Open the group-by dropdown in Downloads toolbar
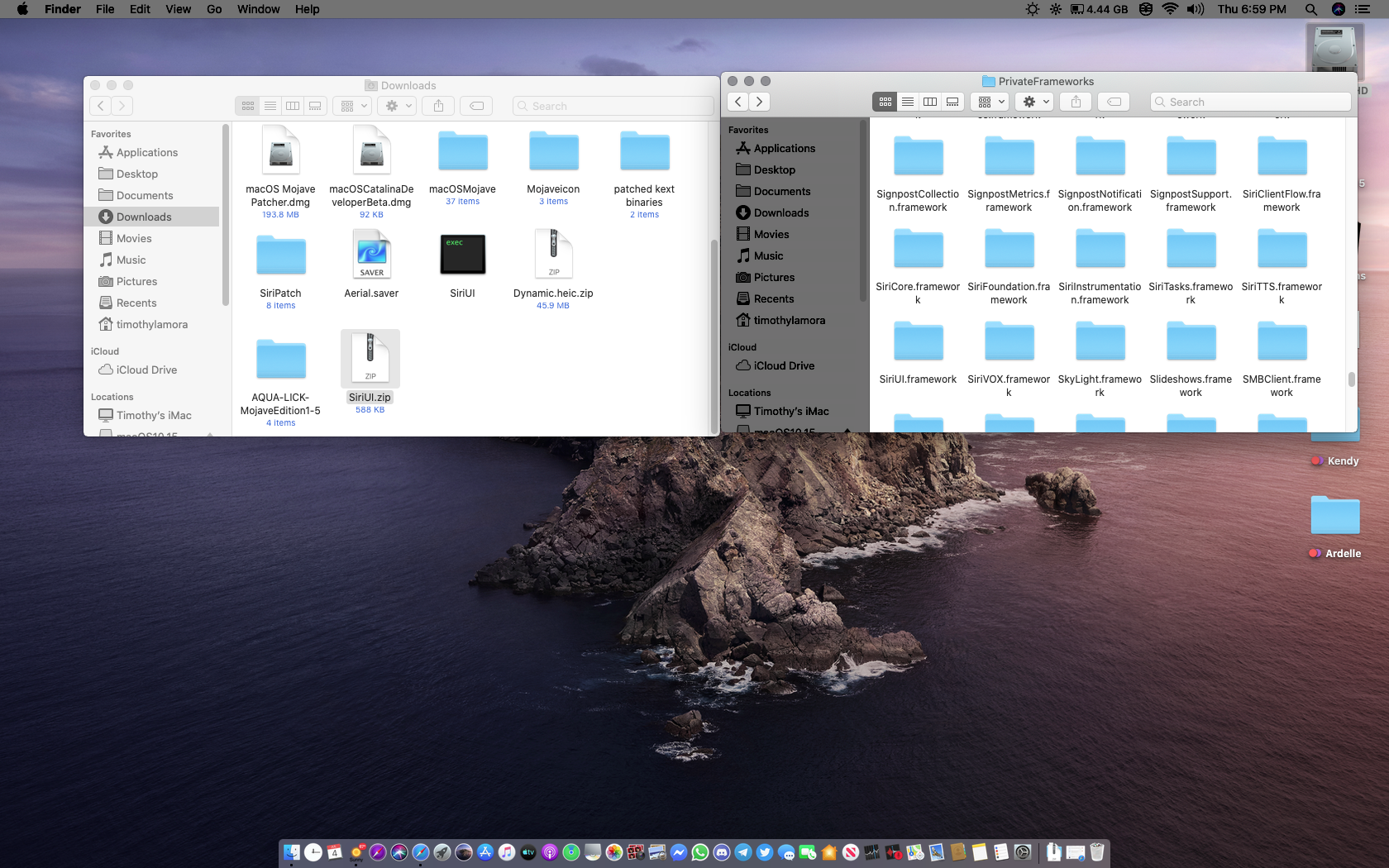The width and height of the screenshot is (1389, 868). click(354, 106)
